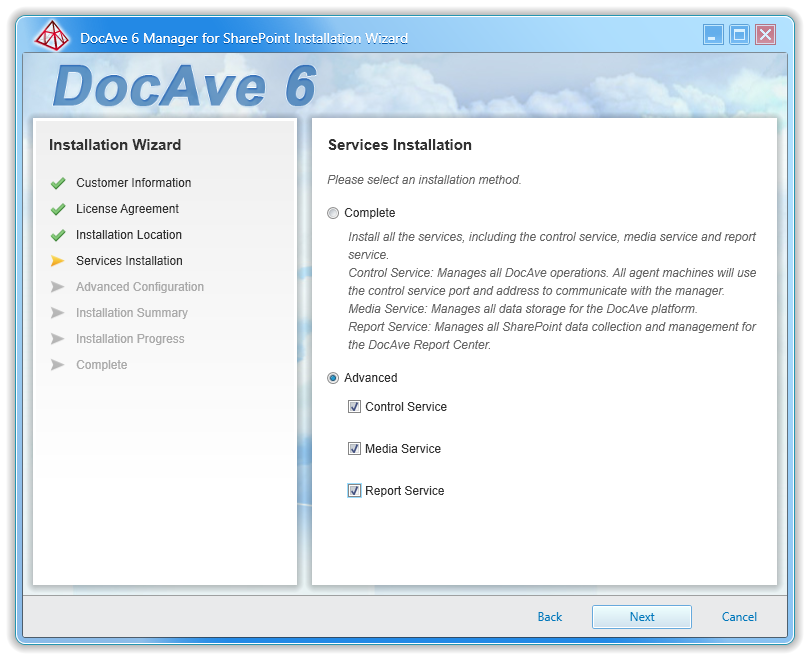Maximize the installation wizard window
Image resolution: width=808 pixels, height=661 pixels.
(x=739, y=35)
